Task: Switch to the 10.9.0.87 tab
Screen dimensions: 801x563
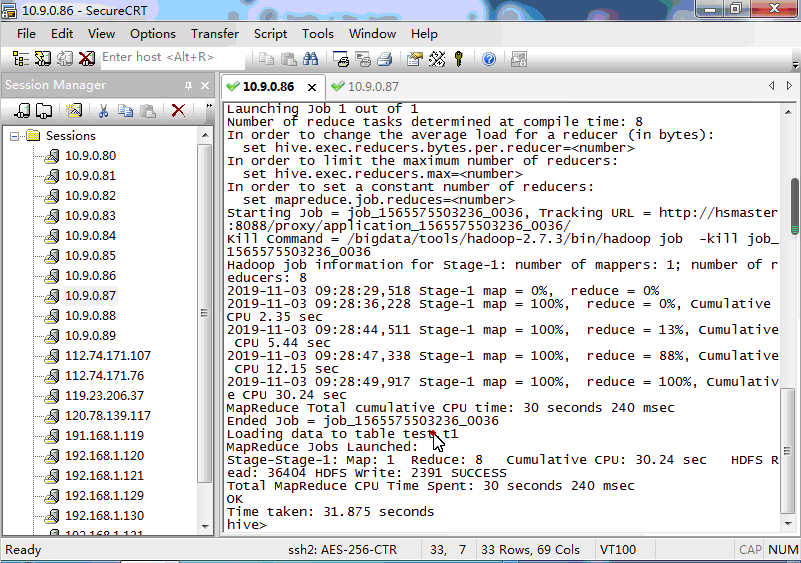Action: [372, 87]
